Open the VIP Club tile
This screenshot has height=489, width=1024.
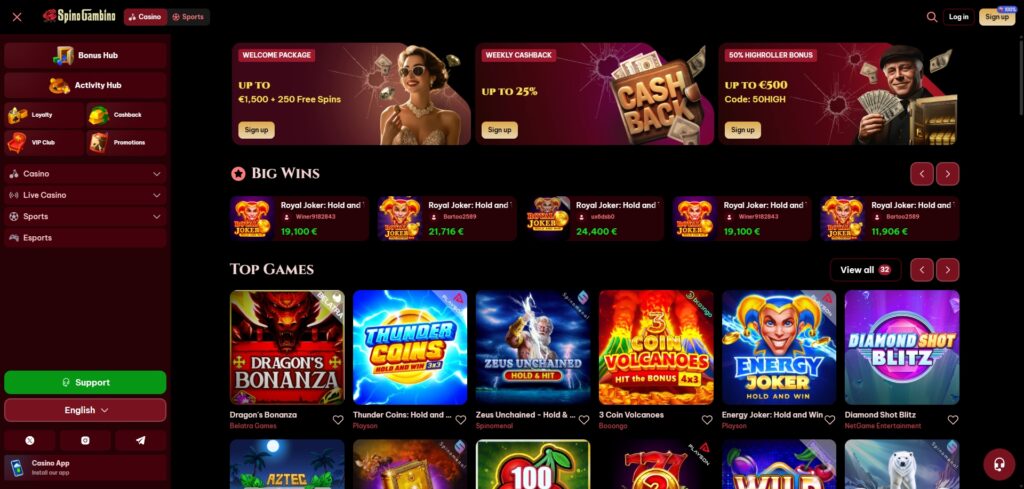tap(44, 142)
